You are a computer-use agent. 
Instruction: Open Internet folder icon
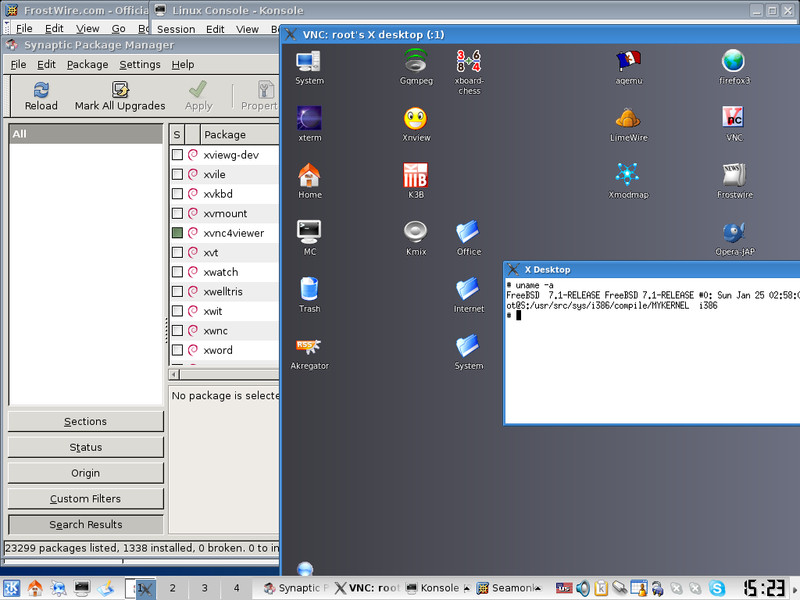[x=468, y=289]
